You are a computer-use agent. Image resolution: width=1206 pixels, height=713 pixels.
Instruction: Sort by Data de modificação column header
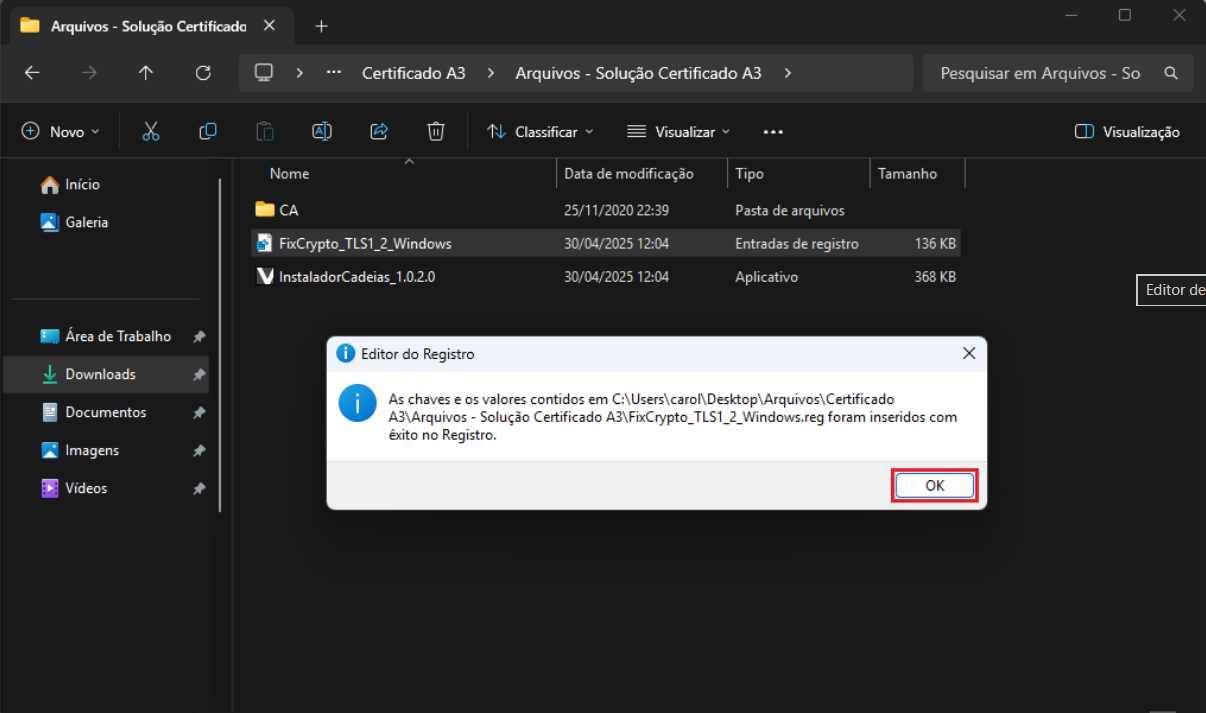(629, 173)
